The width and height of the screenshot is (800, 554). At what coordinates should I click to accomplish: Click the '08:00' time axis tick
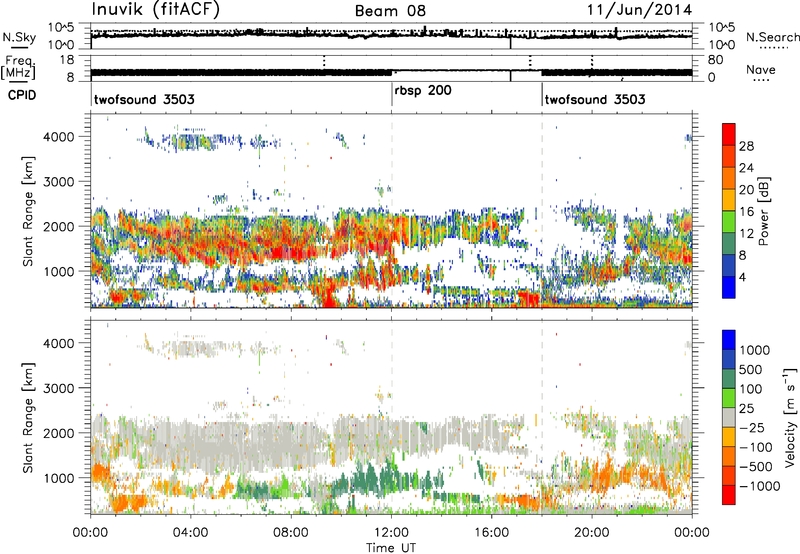[x=291, y=533]
